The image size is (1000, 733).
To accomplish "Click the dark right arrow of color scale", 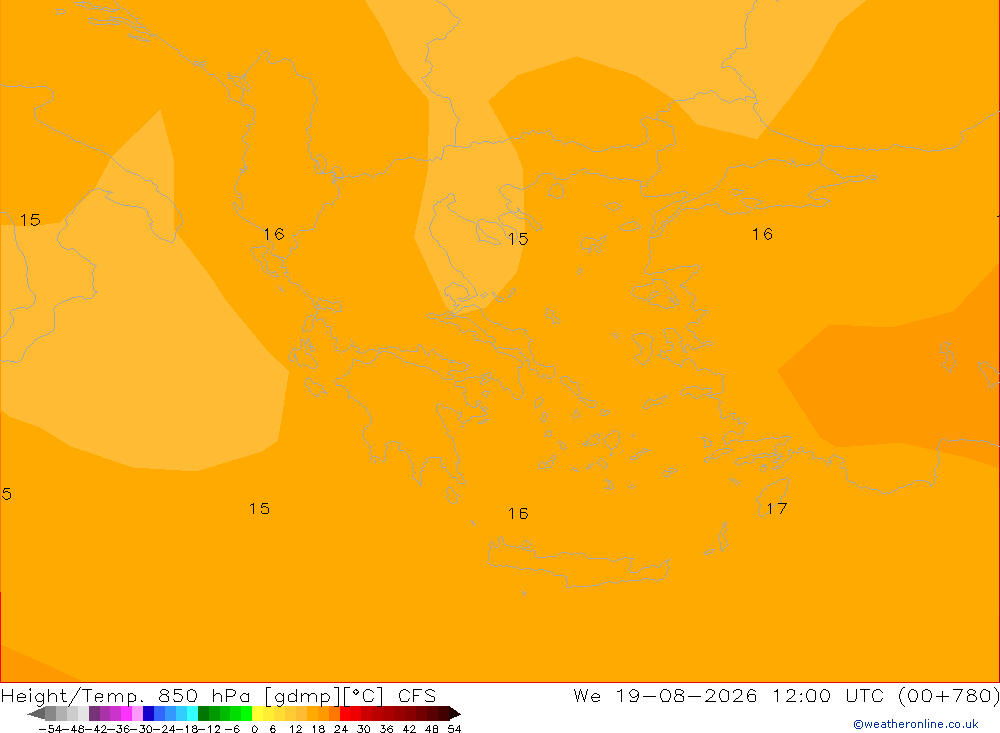I will point(455,713).
